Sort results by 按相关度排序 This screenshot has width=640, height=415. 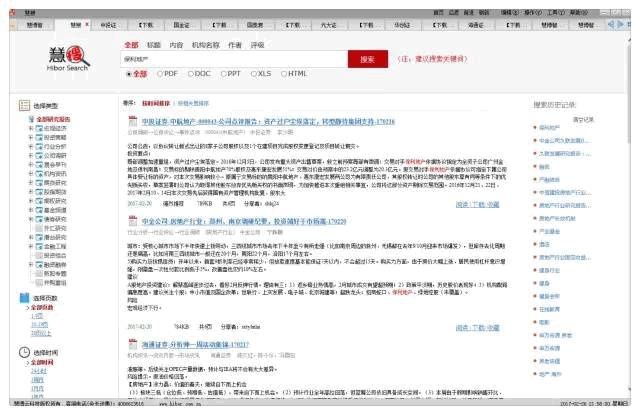coord(193,103)
